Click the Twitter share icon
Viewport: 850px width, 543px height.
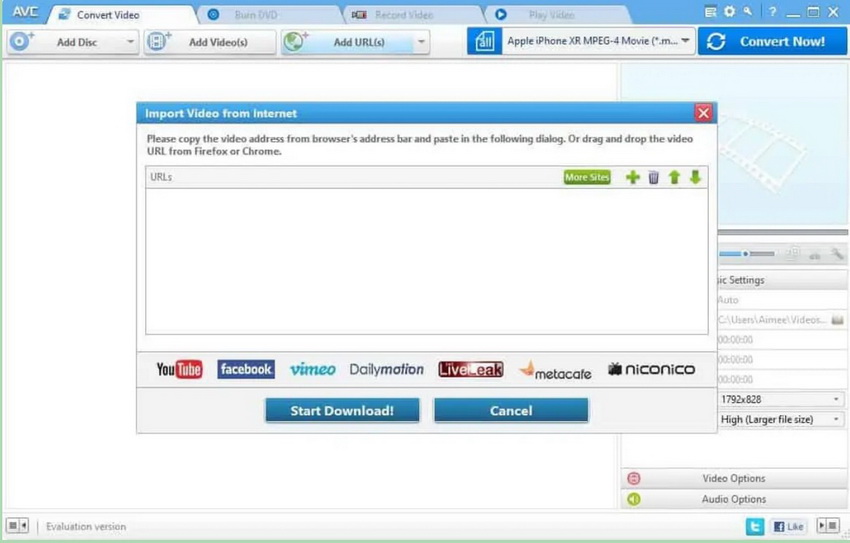(756, 526)
